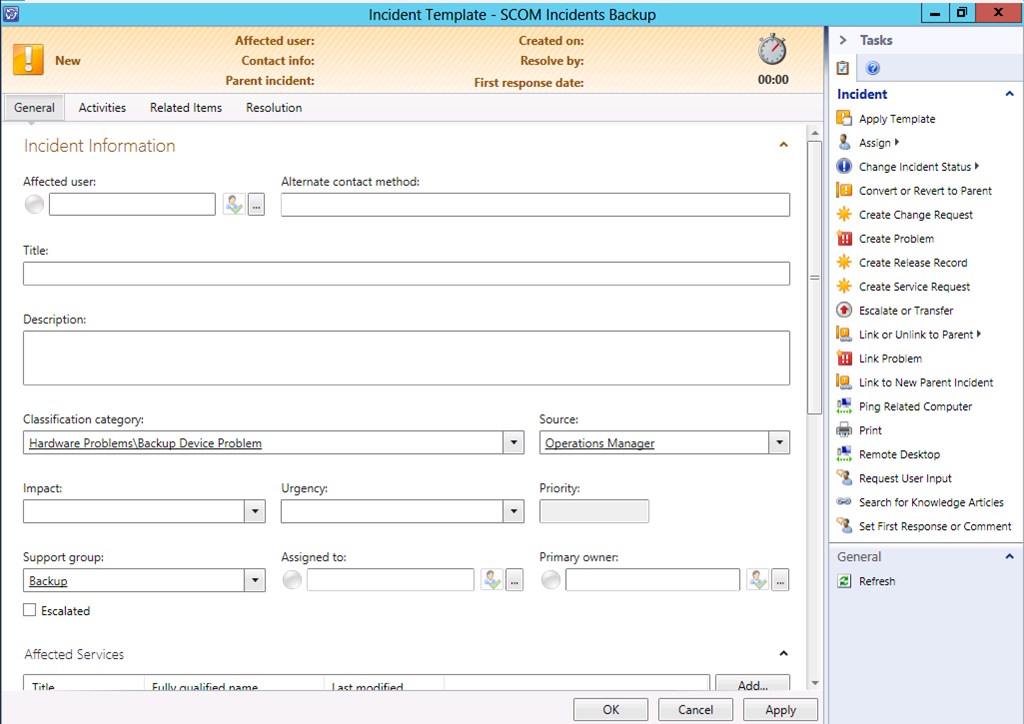Image resolution: width=1024 pixels, height=724 pixels.
Task: Open the Resolution tab
Action: (273, 108)
